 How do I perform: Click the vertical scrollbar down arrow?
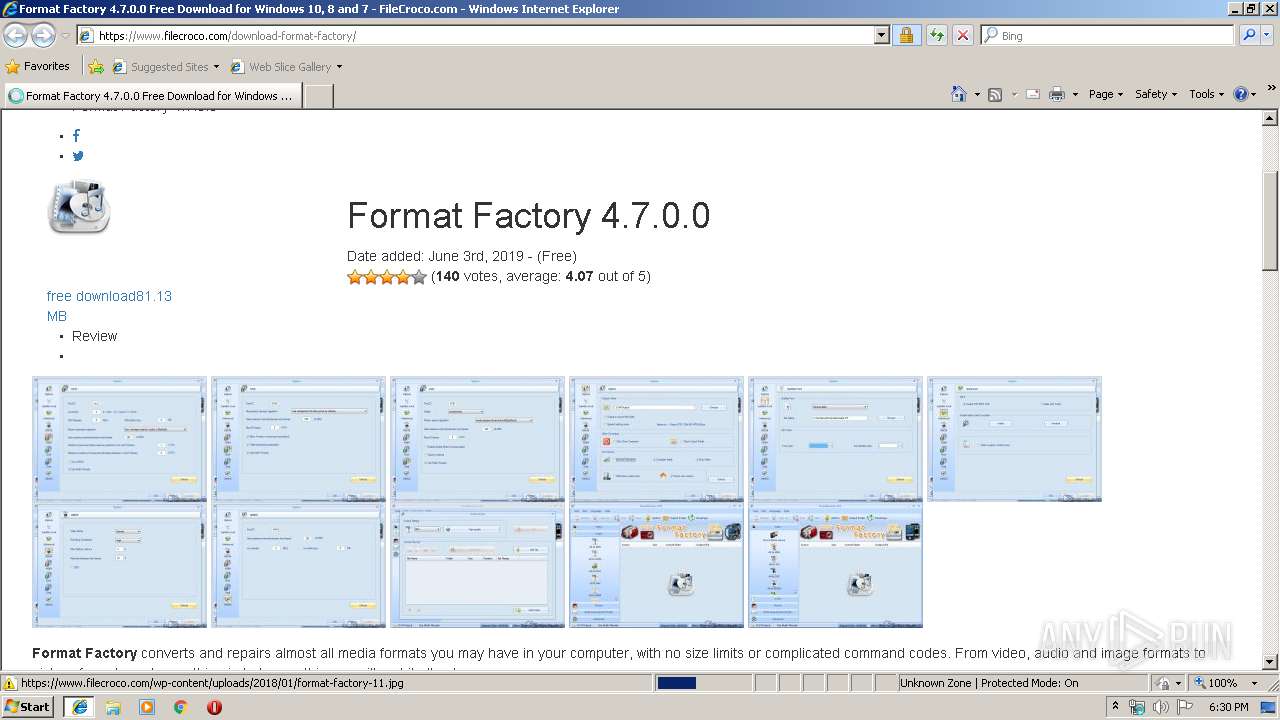[1270, 661]
